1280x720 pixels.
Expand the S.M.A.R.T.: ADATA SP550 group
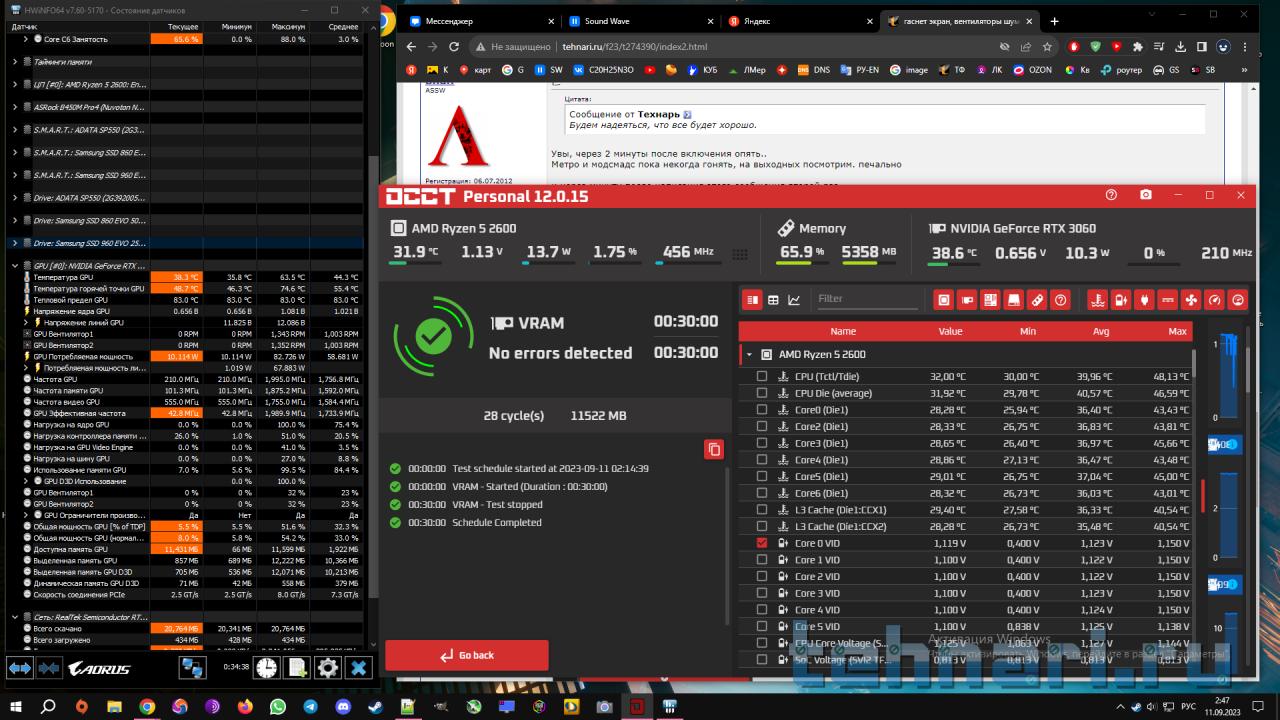(14, 129)
